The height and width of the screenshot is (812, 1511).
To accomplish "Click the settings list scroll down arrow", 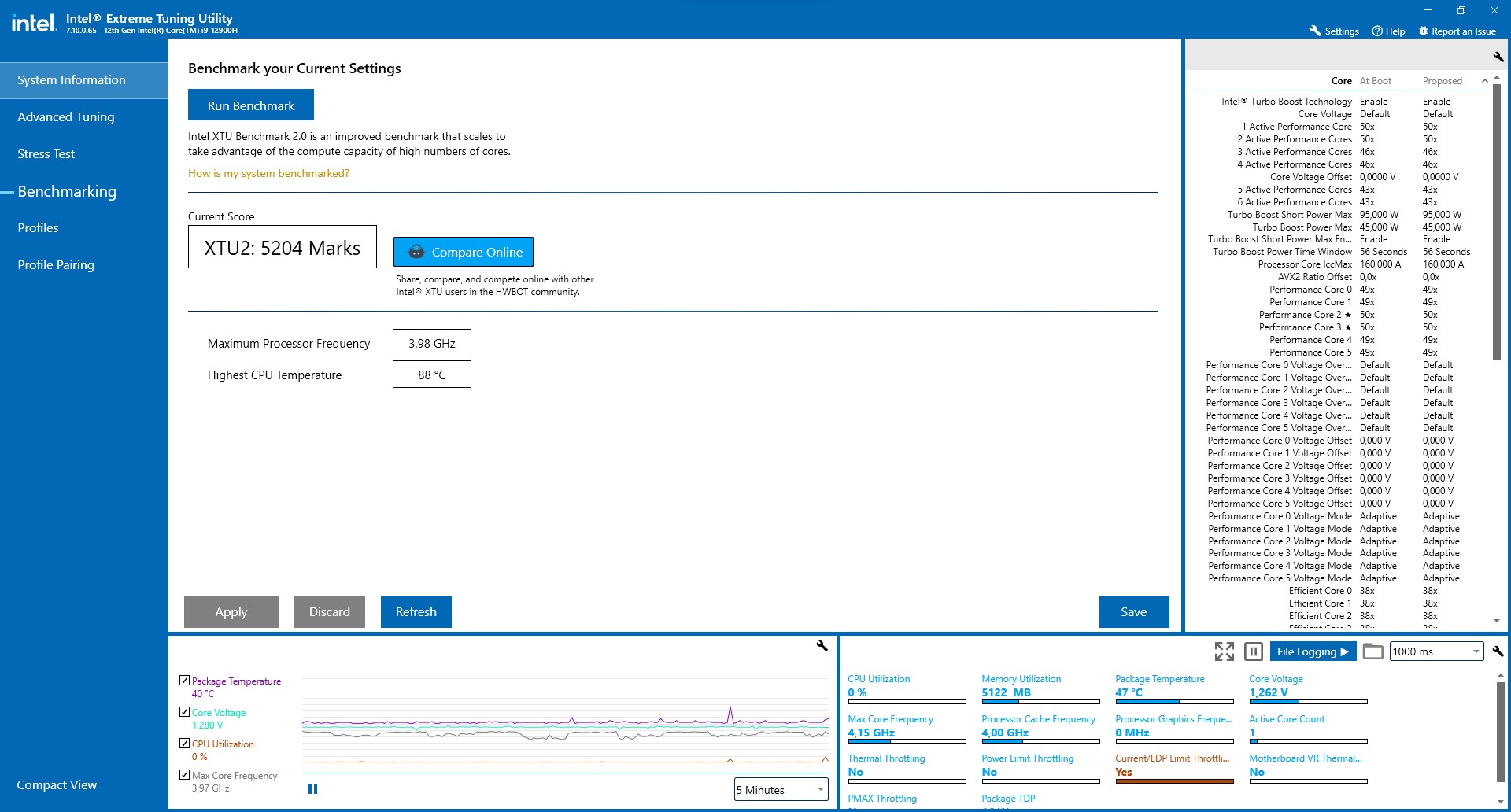I will click(1497, 621).
